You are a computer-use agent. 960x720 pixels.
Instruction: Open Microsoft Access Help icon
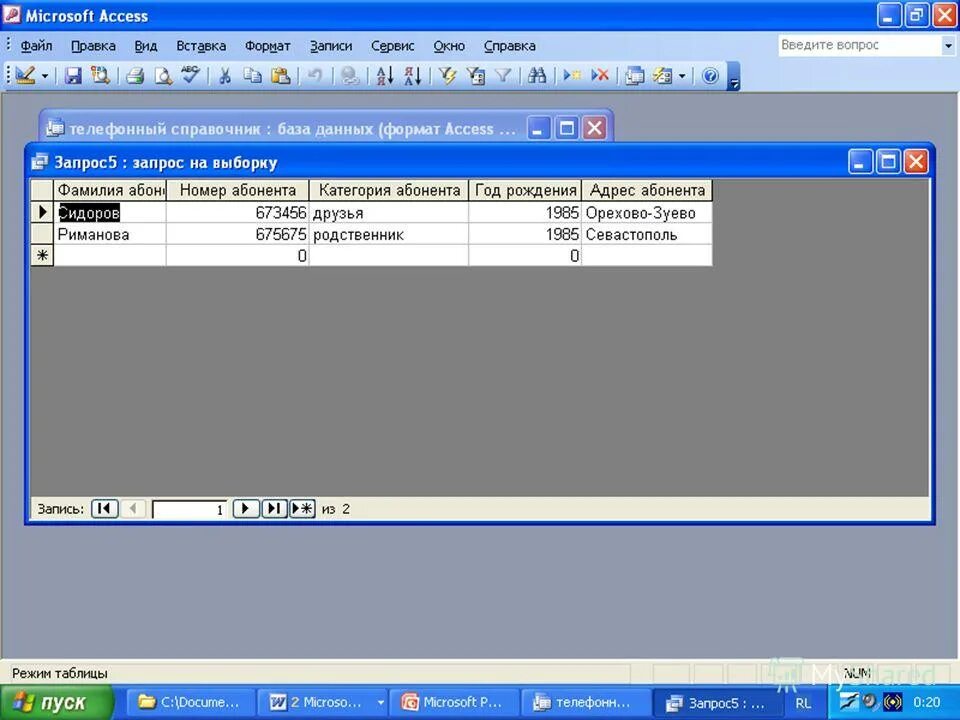710,75
